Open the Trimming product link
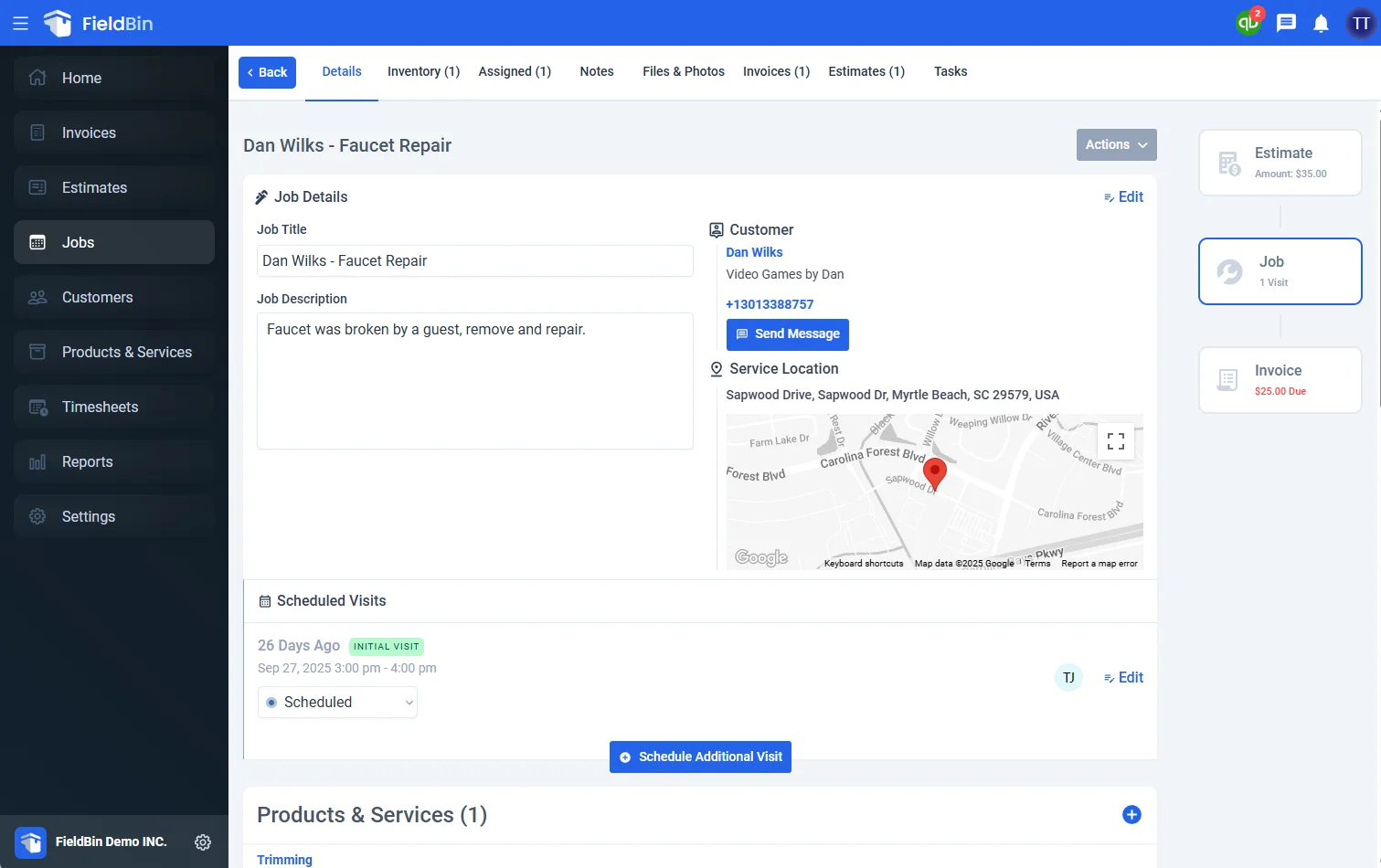1381x868 pixels. [x=284, y=860]
